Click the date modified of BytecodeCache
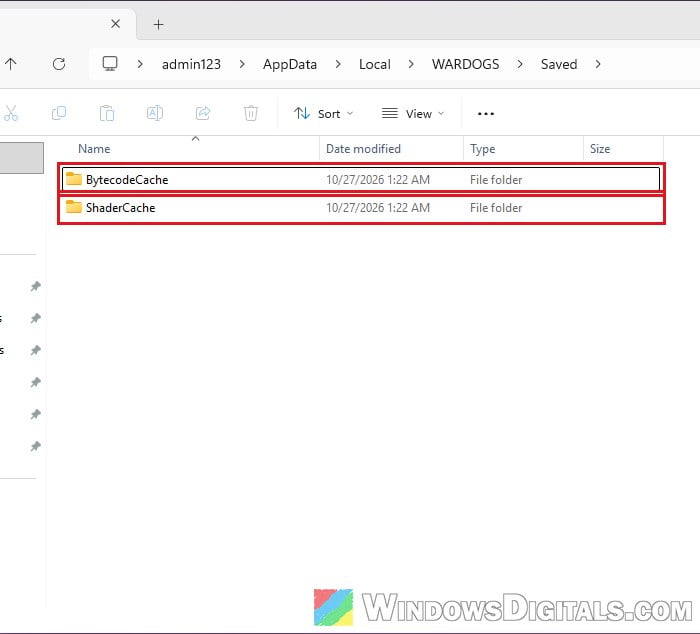This screenshot has width=700, height=634. [378, 179]
